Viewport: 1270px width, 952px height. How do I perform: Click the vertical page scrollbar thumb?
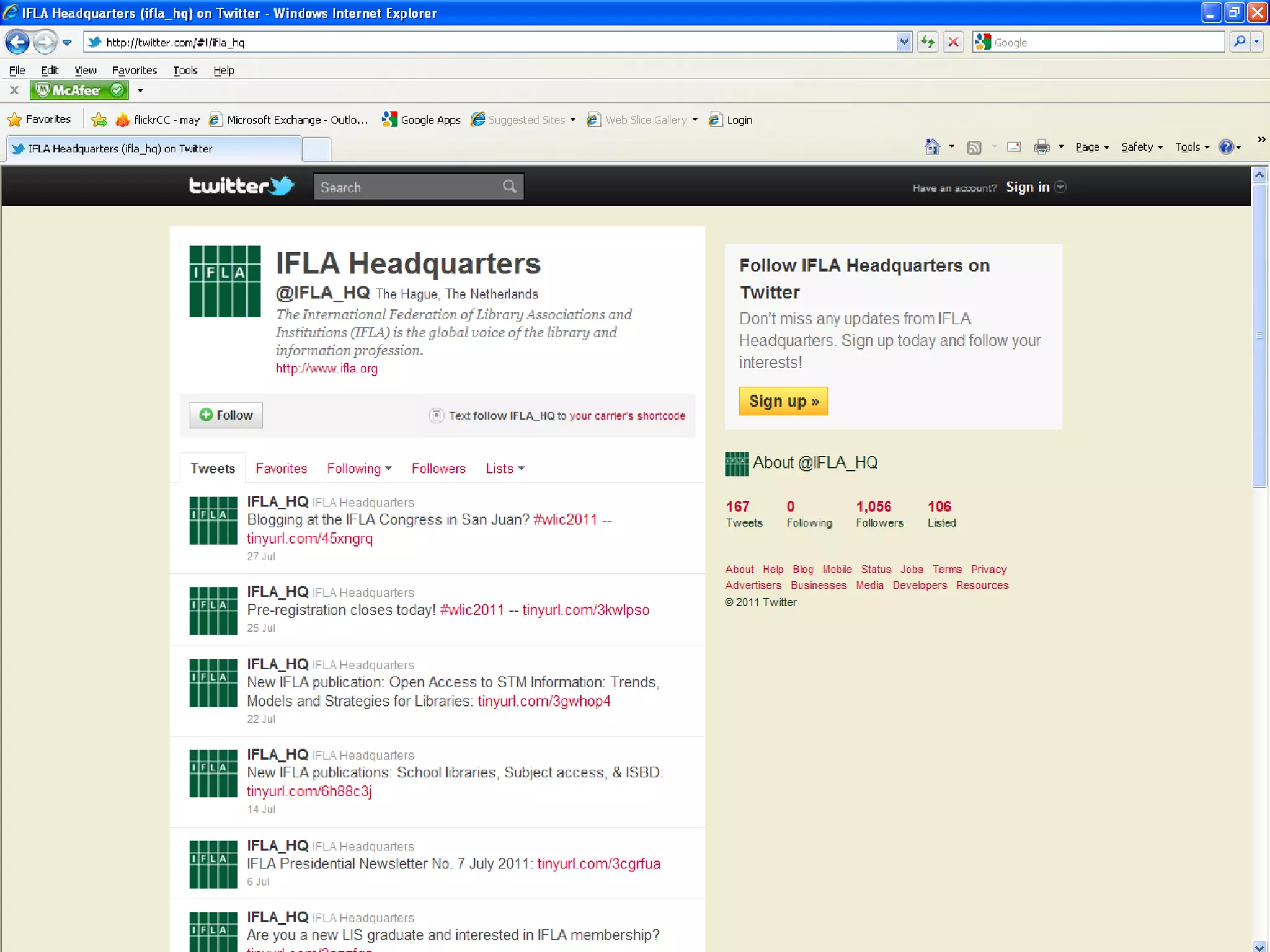[1259, 335]
